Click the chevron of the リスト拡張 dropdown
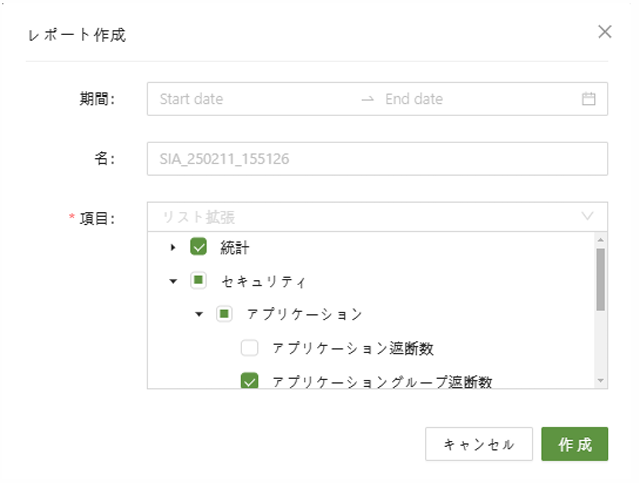Viewport: 639px width, 483px height. click(x=587, y=216)
